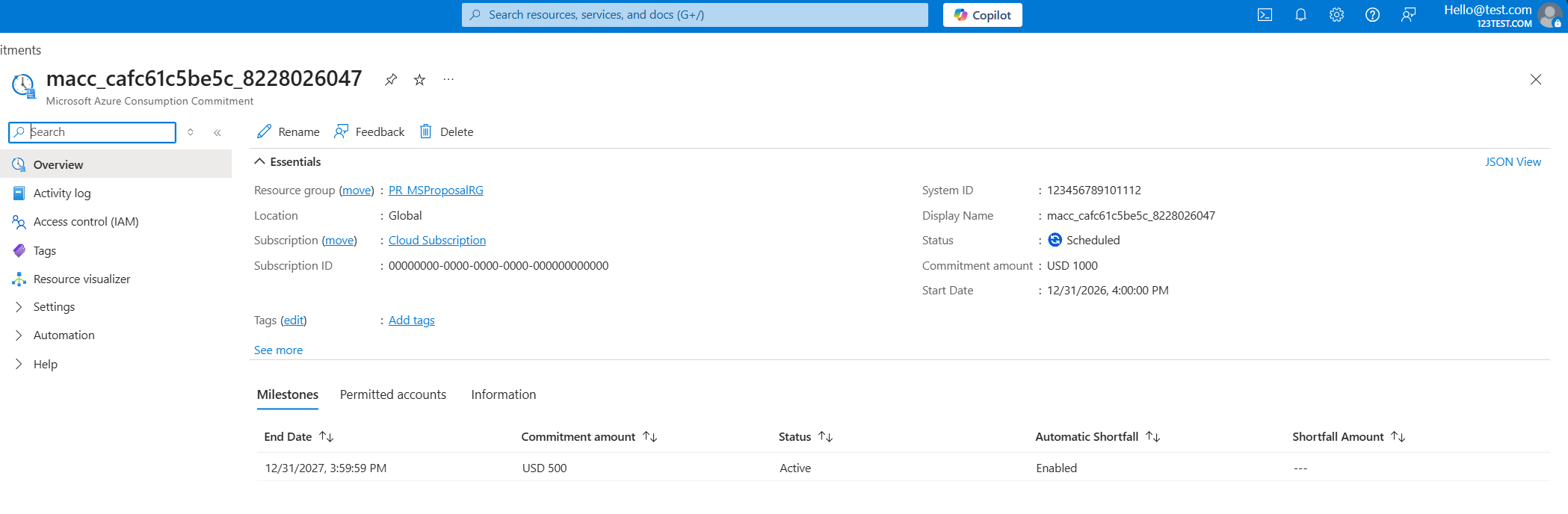Sort by End Date column
1568x514 pixels.
coord(299,437)
